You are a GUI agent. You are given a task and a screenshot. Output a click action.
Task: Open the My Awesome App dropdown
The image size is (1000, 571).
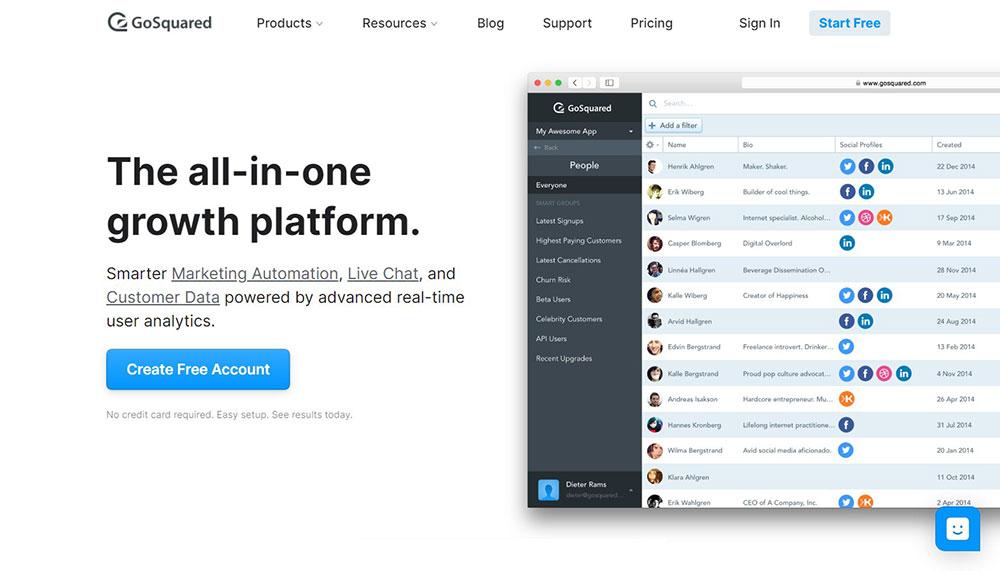[x=584, y=131]
